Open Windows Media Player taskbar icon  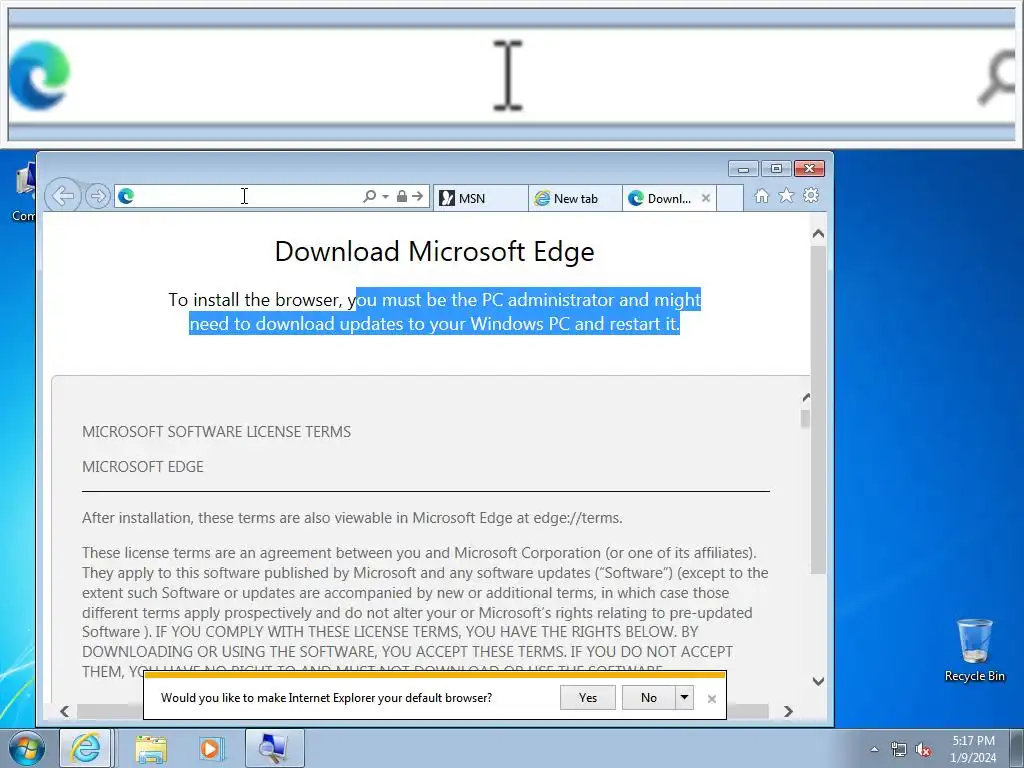click(x=210, y=748)
